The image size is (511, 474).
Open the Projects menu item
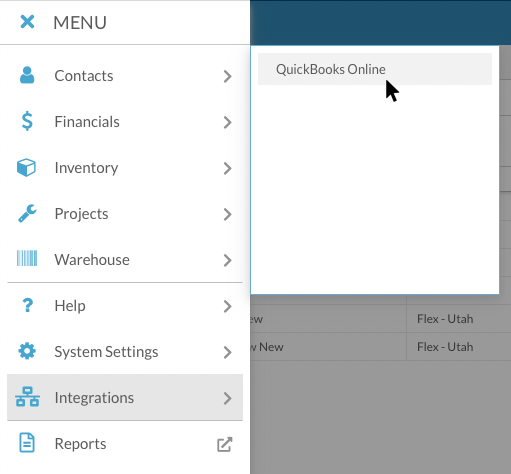pos(125,214)
